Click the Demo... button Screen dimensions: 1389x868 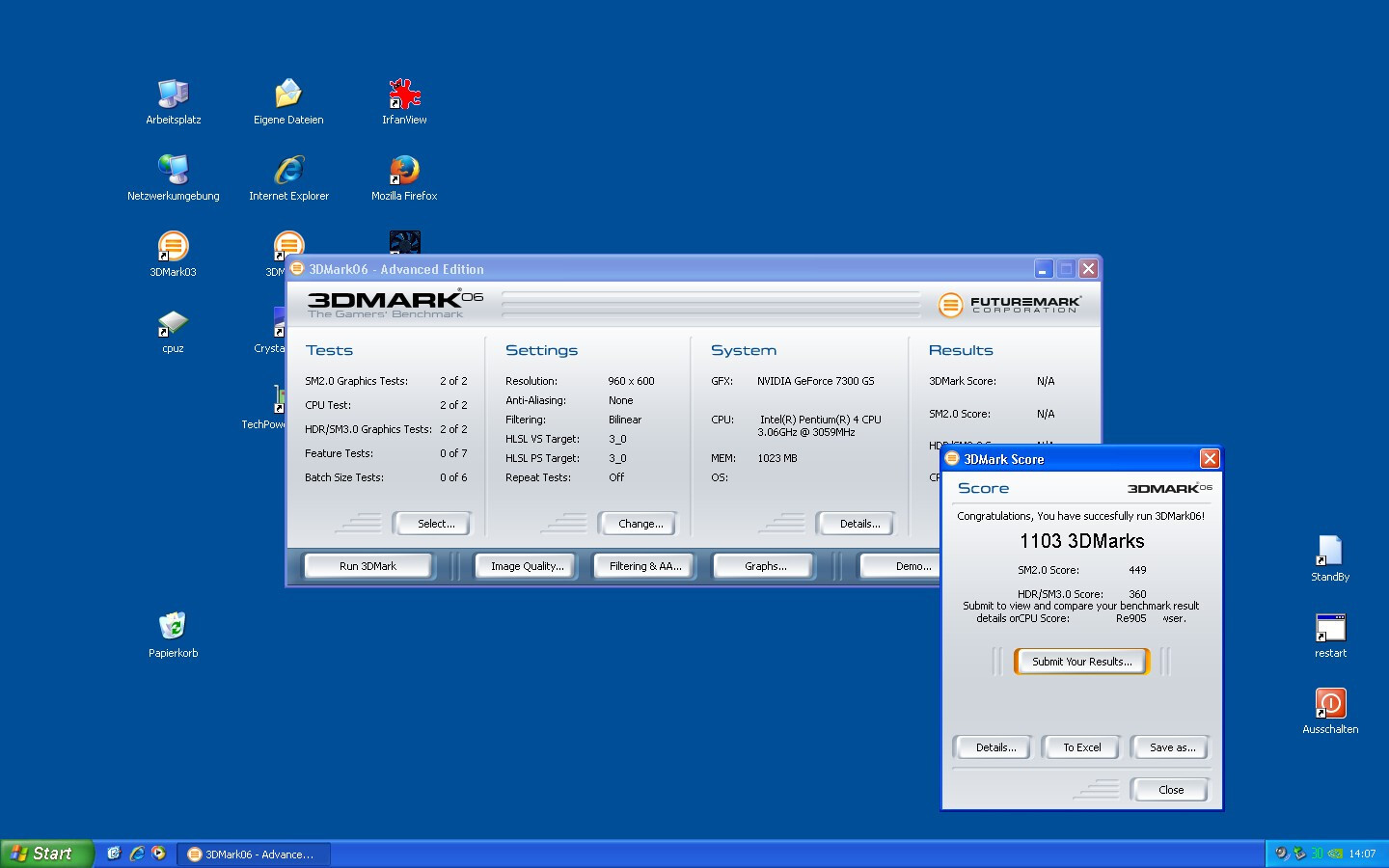901,566
